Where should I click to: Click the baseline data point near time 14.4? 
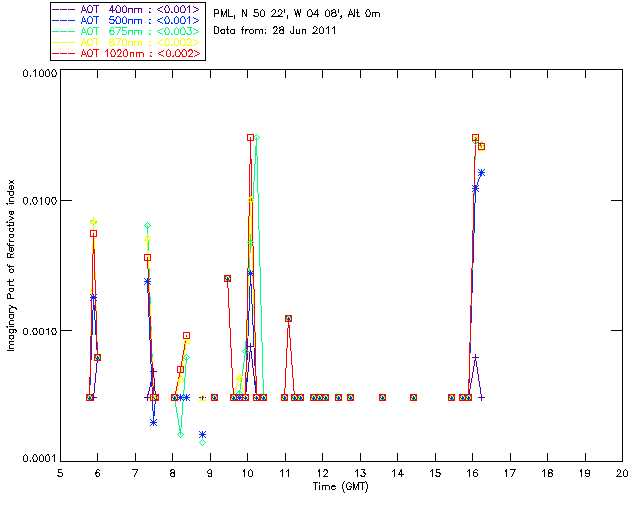[x=413, y=397]
